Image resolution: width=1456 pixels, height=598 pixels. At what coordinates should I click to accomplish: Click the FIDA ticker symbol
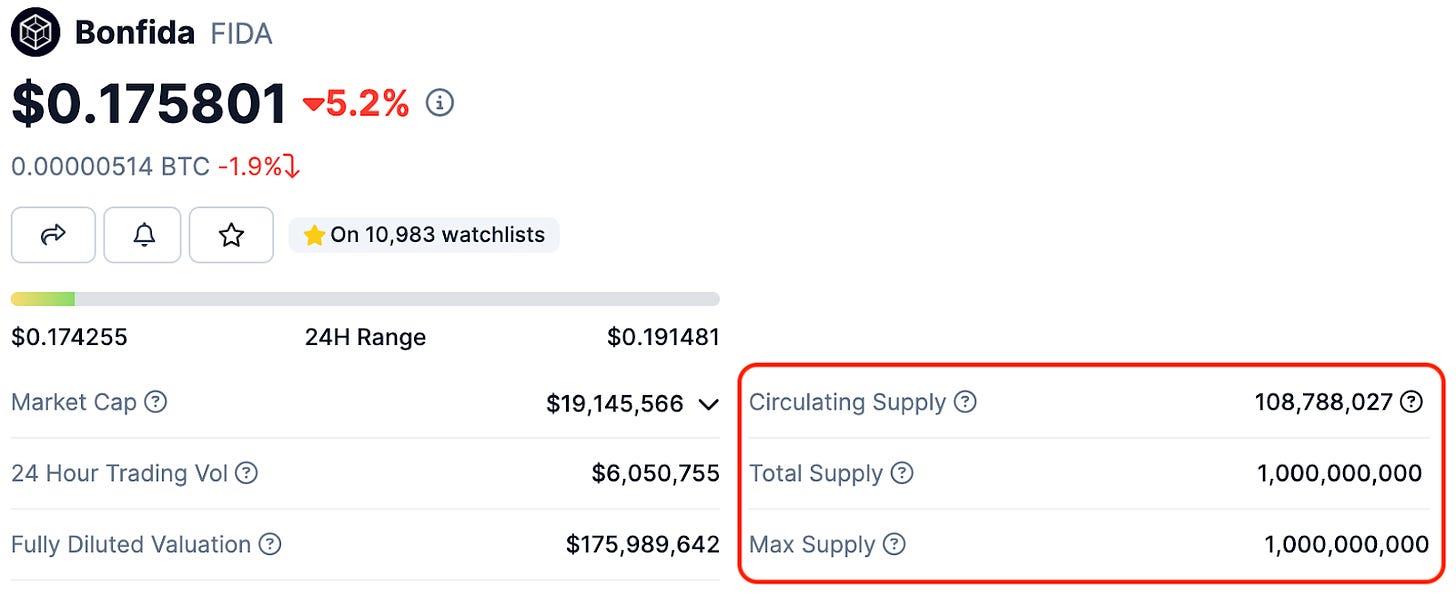(241, 34)
